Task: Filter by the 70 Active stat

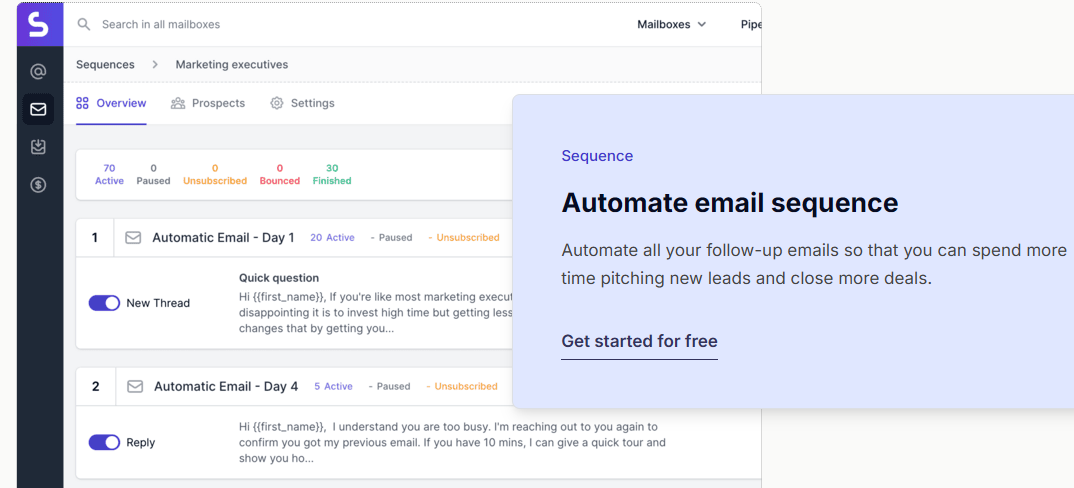Action: click(109, 174)
